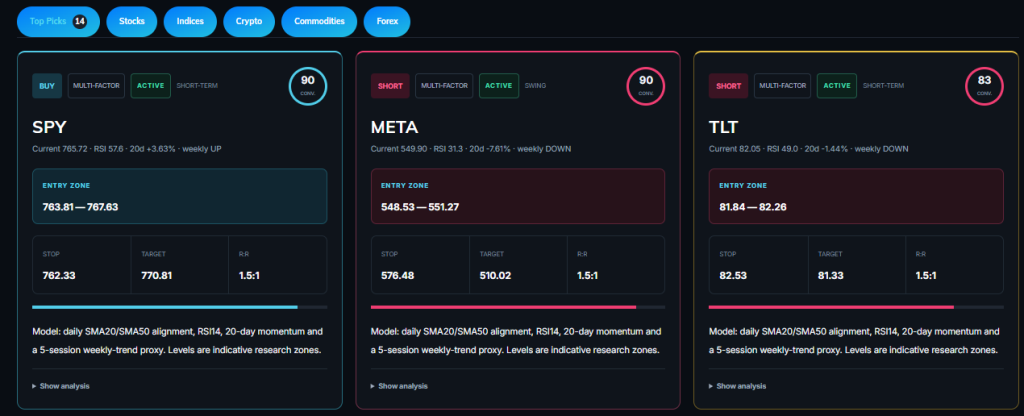Expand Show analysis on META card

coord(399,386)
